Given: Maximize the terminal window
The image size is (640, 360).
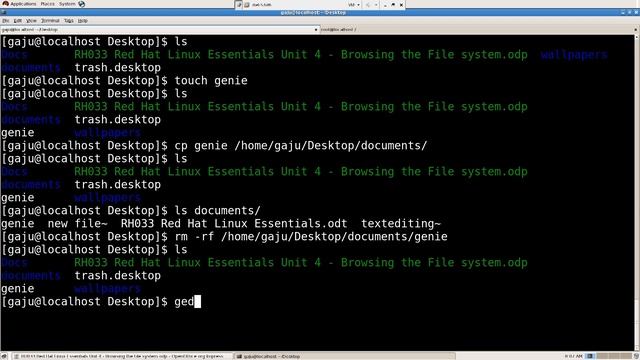Looking at the screenshot, I should pos(629,13).
